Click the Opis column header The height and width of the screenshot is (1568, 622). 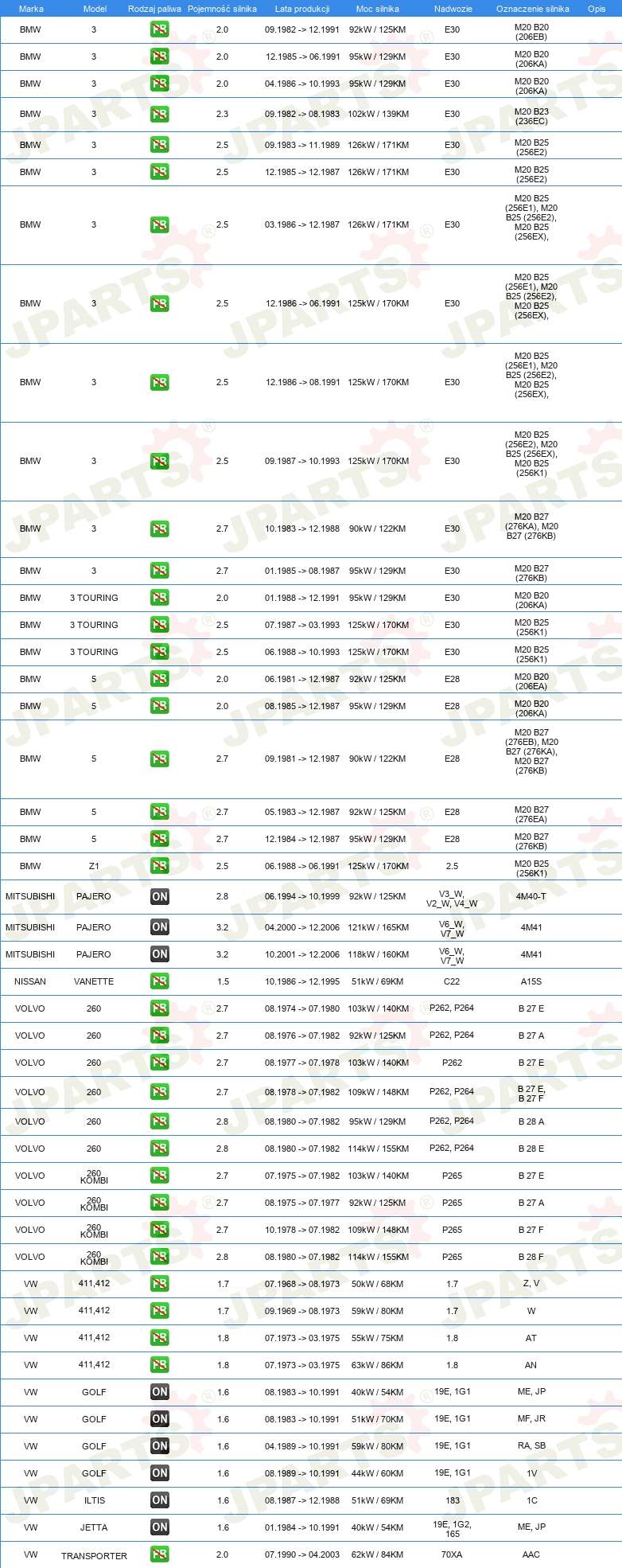coord(597,9)
